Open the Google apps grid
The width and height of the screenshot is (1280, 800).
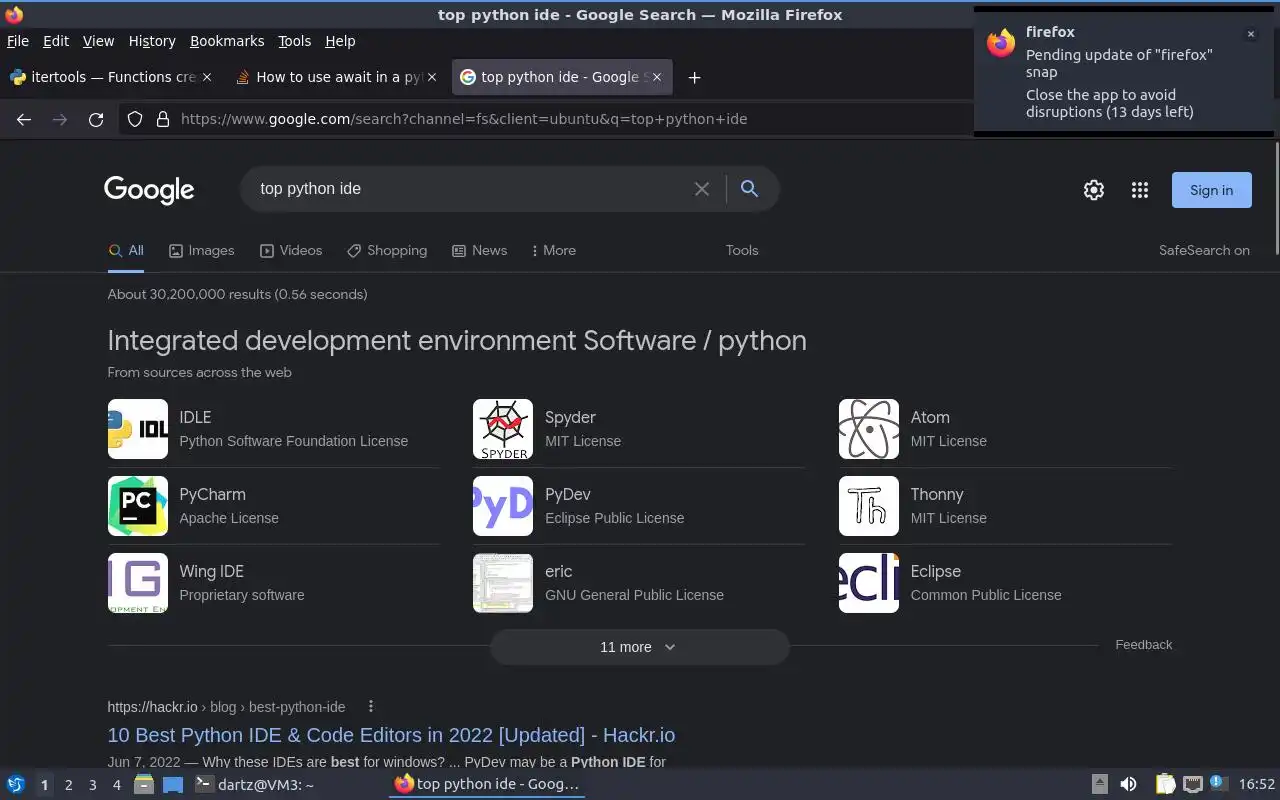1139,190
